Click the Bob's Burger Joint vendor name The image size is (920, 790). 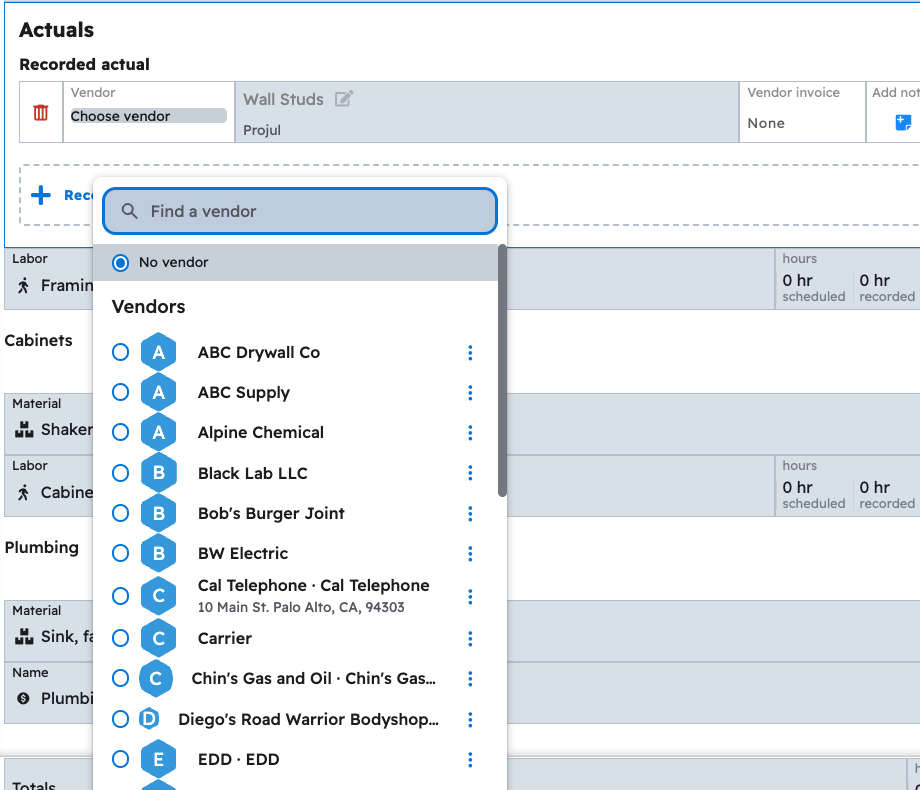click(271, 514)
